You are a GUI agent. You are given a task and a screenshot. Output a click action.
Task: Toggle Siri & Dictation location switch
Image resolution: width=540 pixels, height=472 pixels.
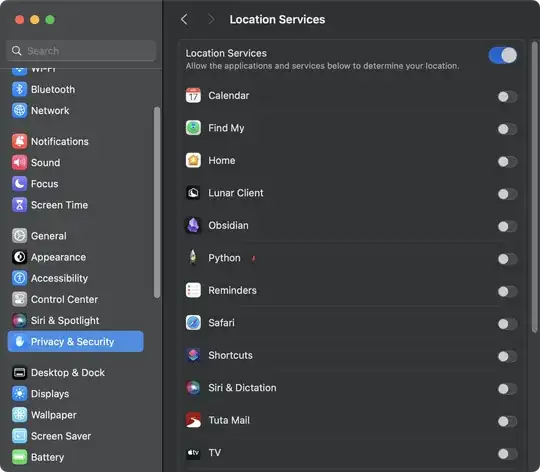coord(507,389)
